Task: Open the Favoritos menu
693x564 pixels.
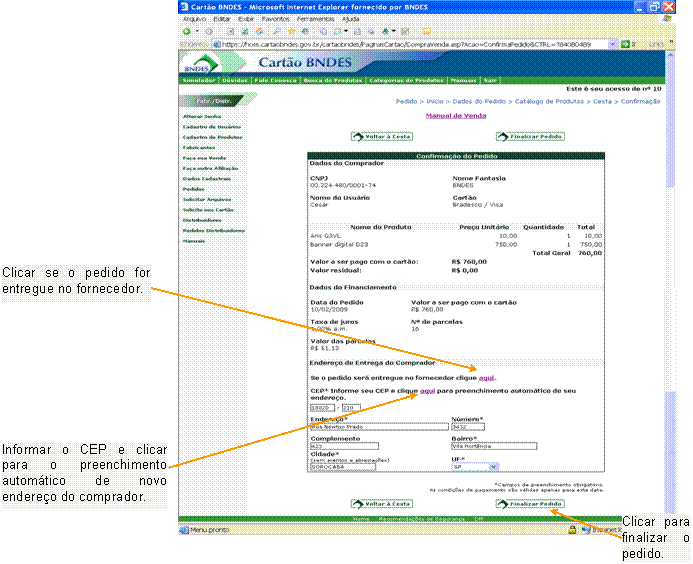Action: click(275, 19)
